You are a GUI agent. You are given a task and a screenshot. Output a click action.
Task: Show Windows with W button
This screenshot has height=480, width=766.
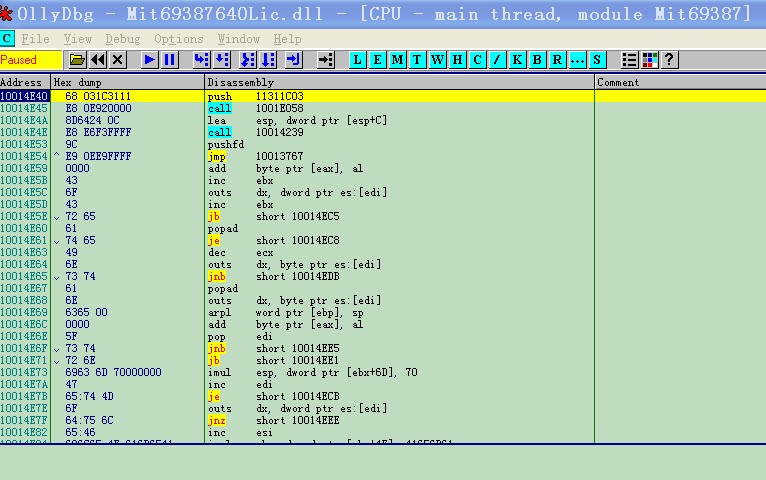(x=437, y=60)
